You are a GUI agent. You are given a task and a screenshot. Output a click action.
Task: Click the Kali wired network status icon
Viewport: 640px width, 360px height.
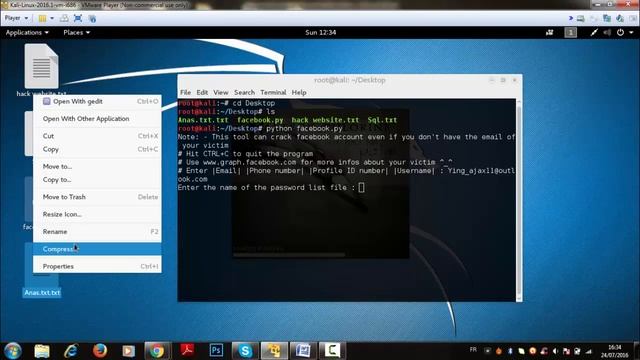coord(594,33)
